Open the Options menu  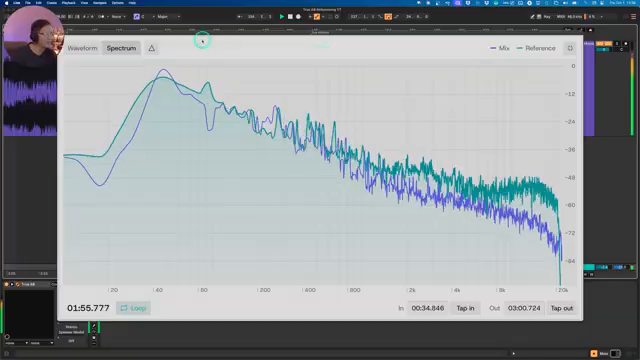[x=118, y=3]
